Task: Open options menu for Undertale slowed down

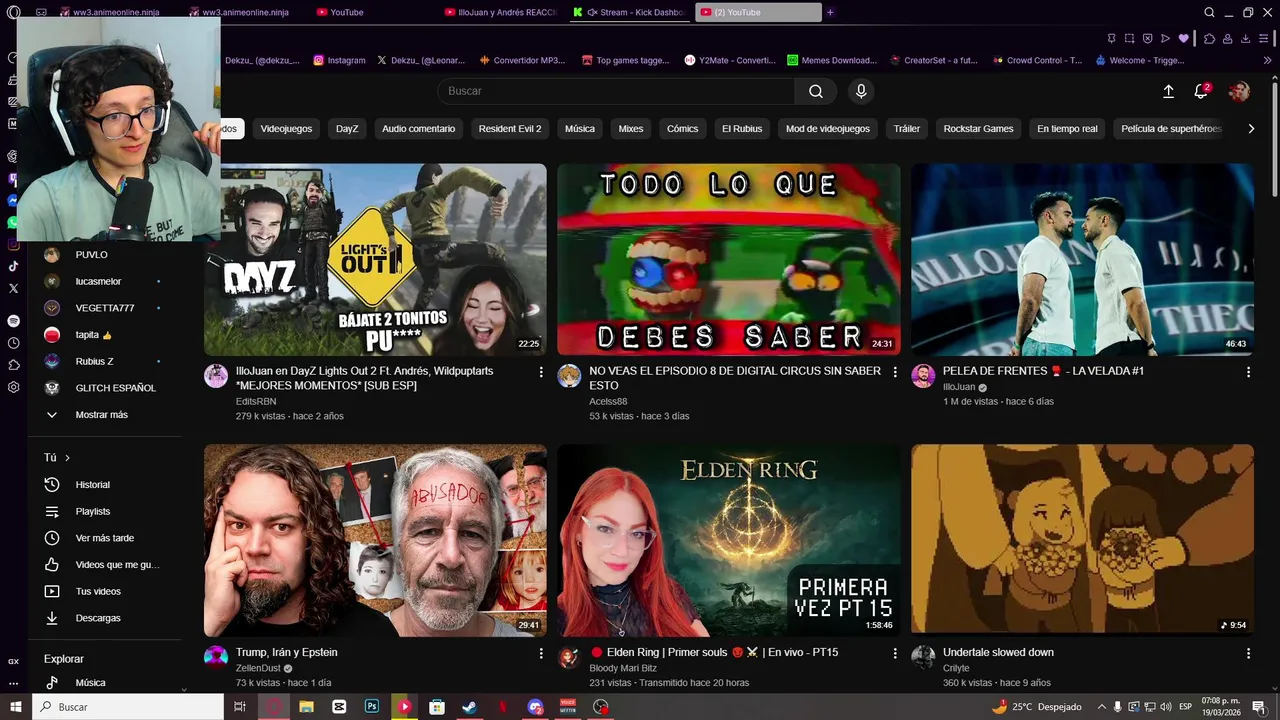Action: (x=1248, y=653)
